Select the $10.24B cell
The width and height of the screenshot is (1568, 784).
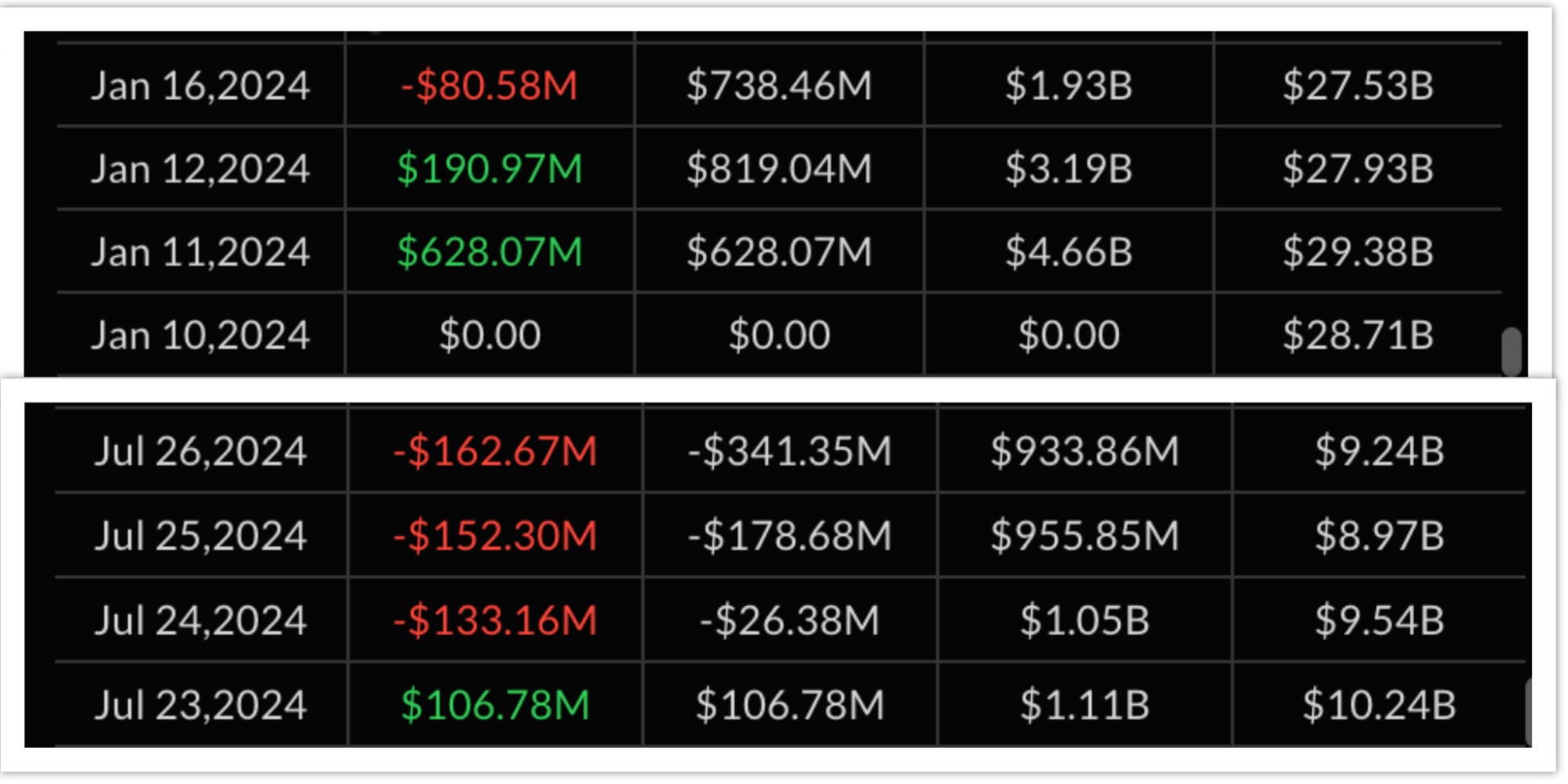[1379, 705]
